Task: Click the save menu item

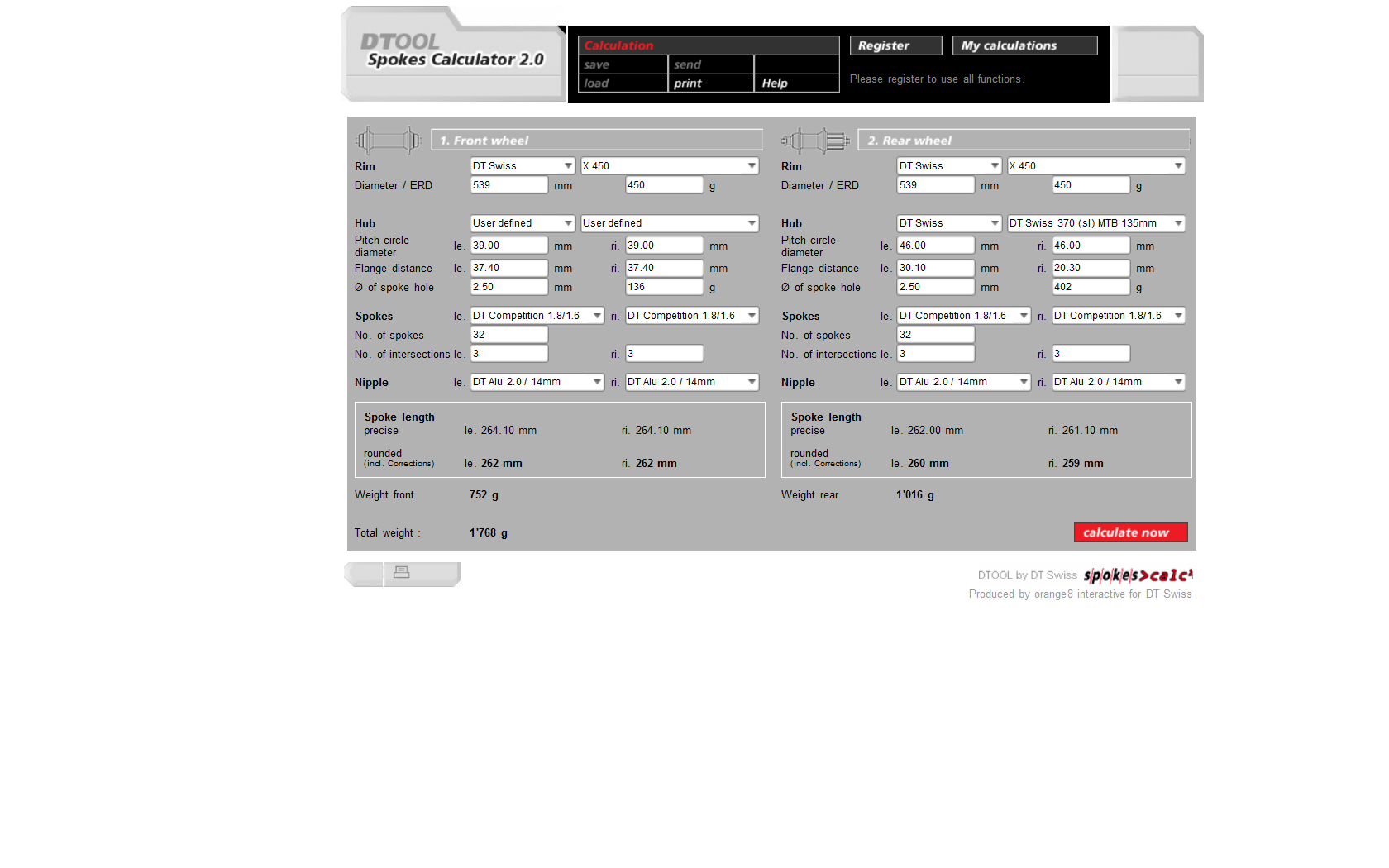Action: pos(597,64)
